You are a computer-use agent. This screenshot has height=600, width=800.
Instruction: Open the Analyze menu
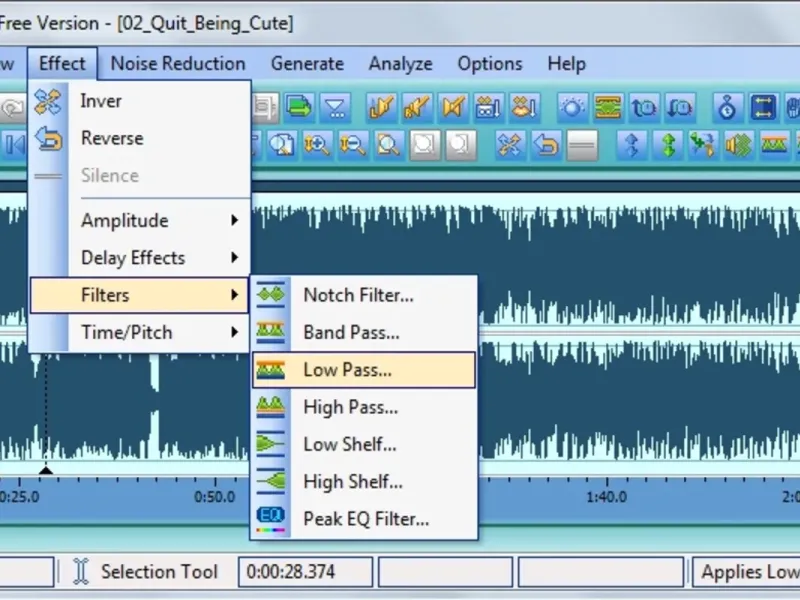click(401, 64)
